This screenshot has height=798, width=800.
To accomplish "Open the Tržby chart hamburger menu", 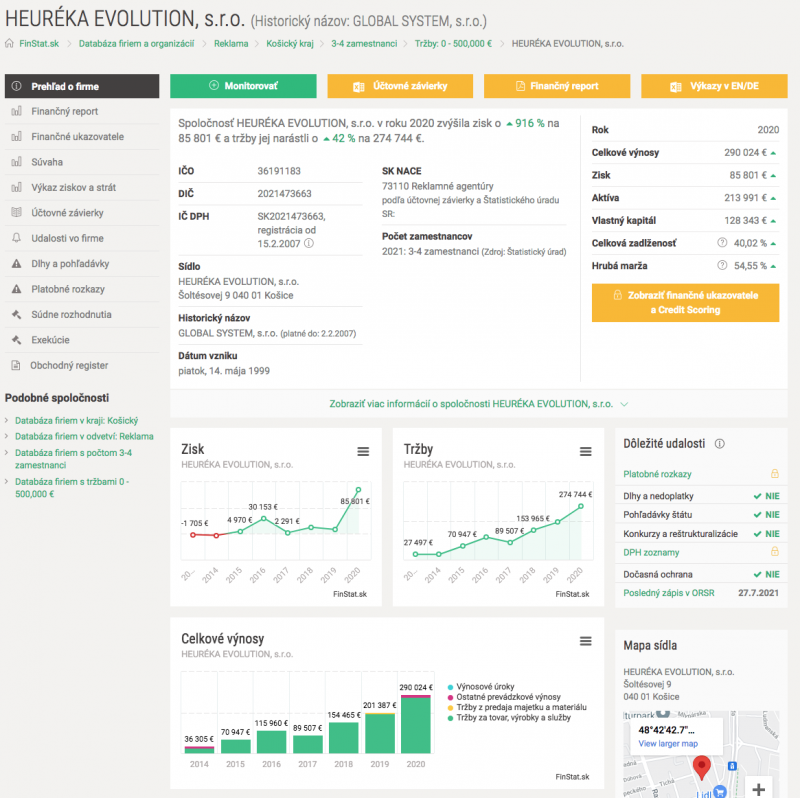I will [x=585, y=452].
